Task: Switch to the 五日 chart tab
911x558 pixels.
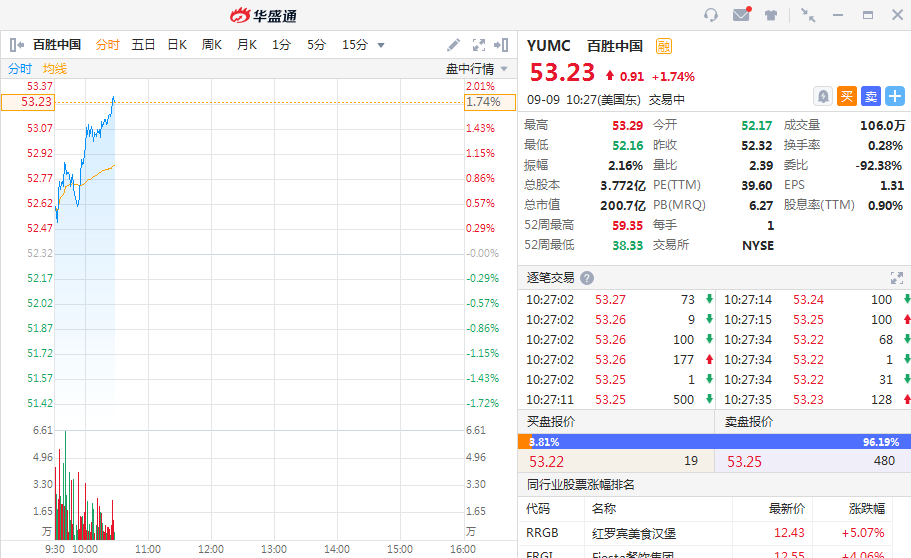Action: pos(143,45)
